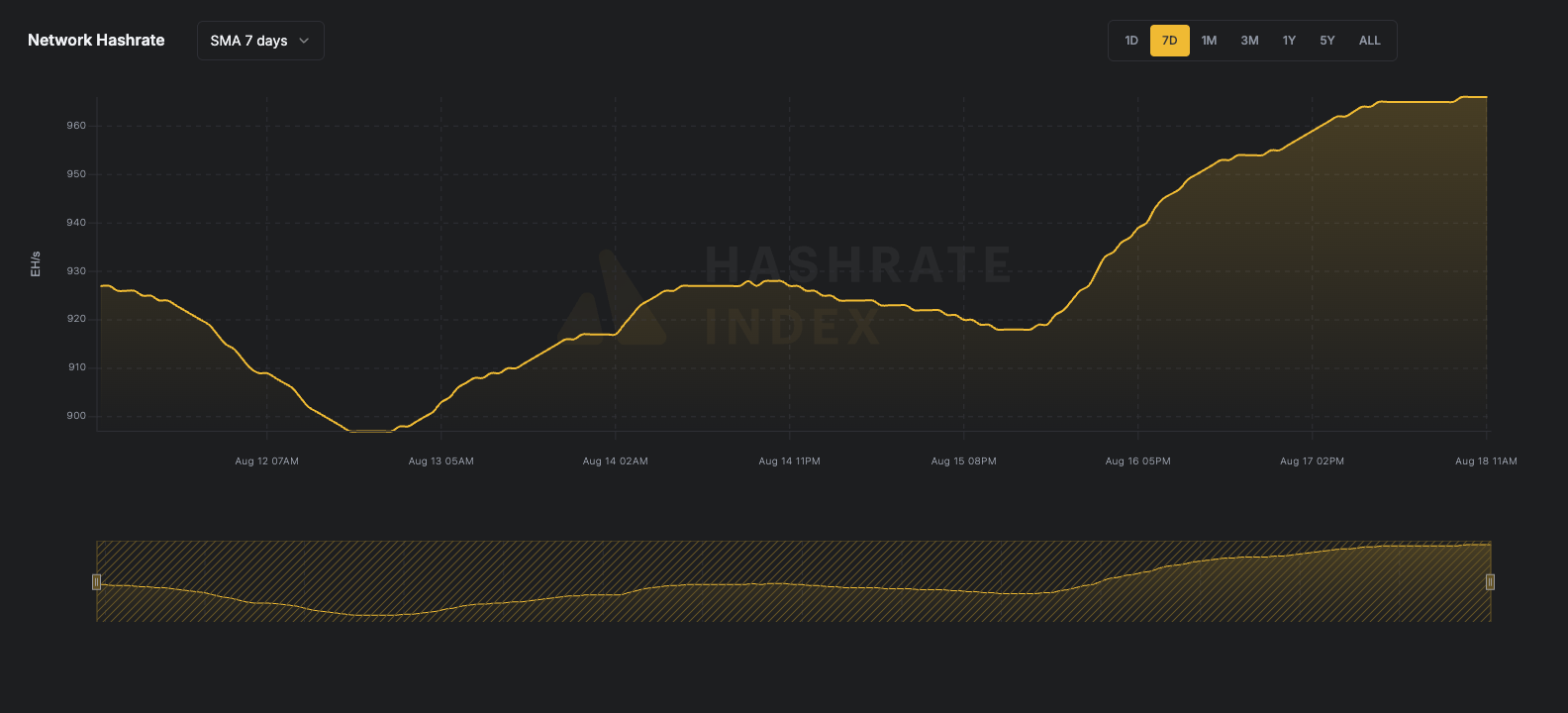Click the Aug 14 11PM axis label

[789, 461]
